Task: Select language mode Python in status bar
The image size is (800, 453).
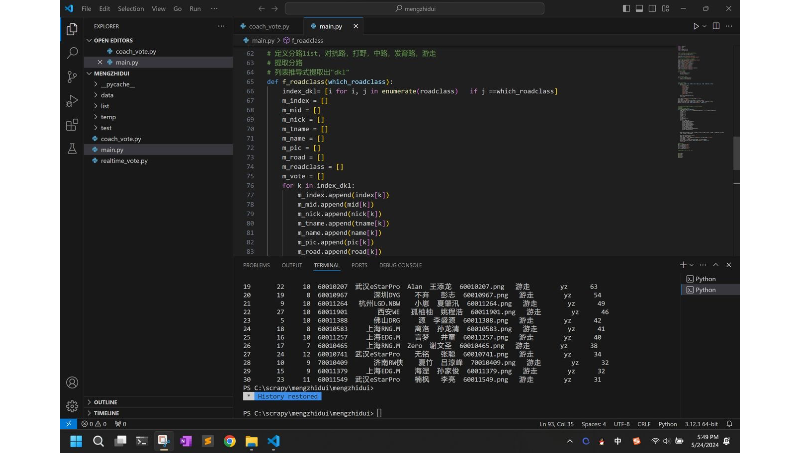Action: pyautogui.click(x=667, y=424)
